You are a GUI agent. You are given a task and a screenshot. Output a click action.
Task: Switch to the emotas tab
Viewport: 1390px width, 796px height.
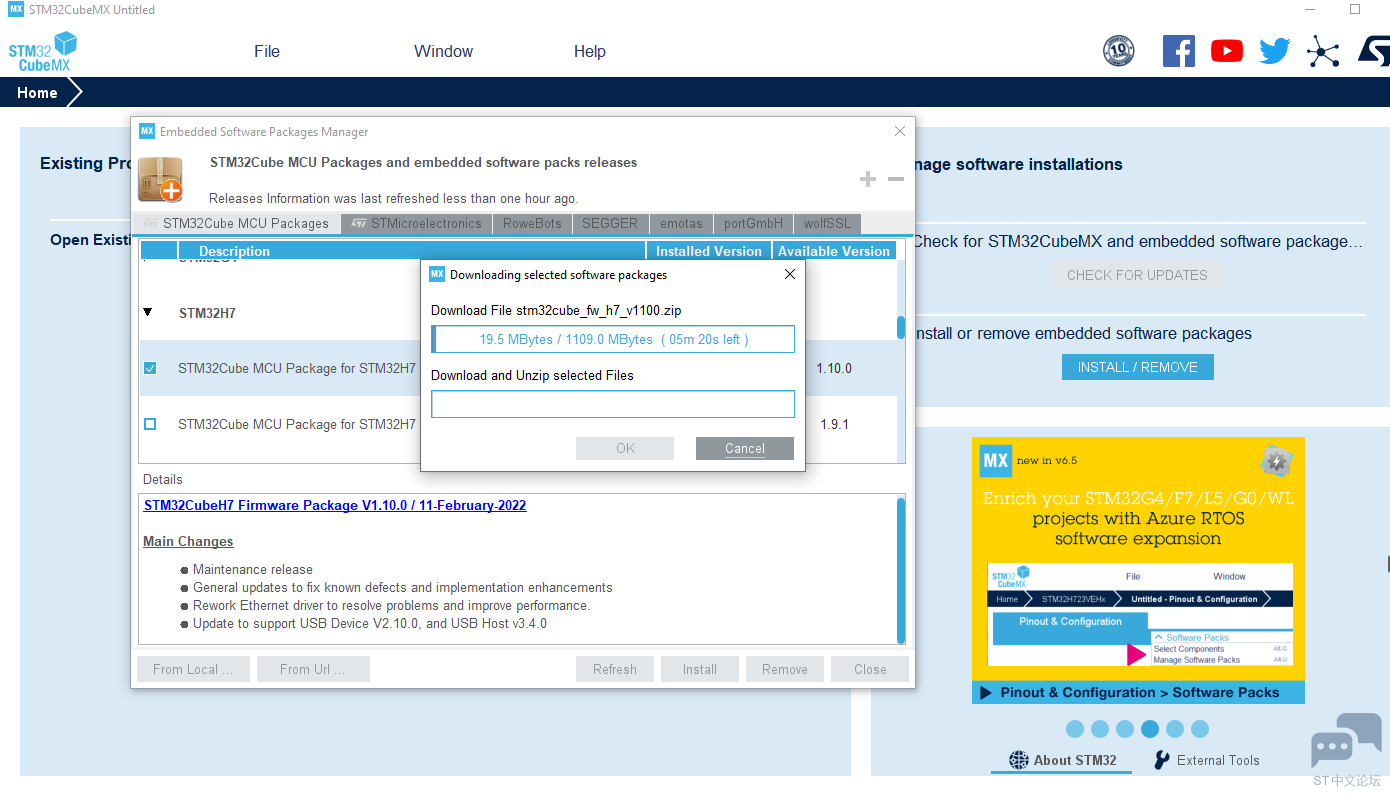[x=681, y=223]
